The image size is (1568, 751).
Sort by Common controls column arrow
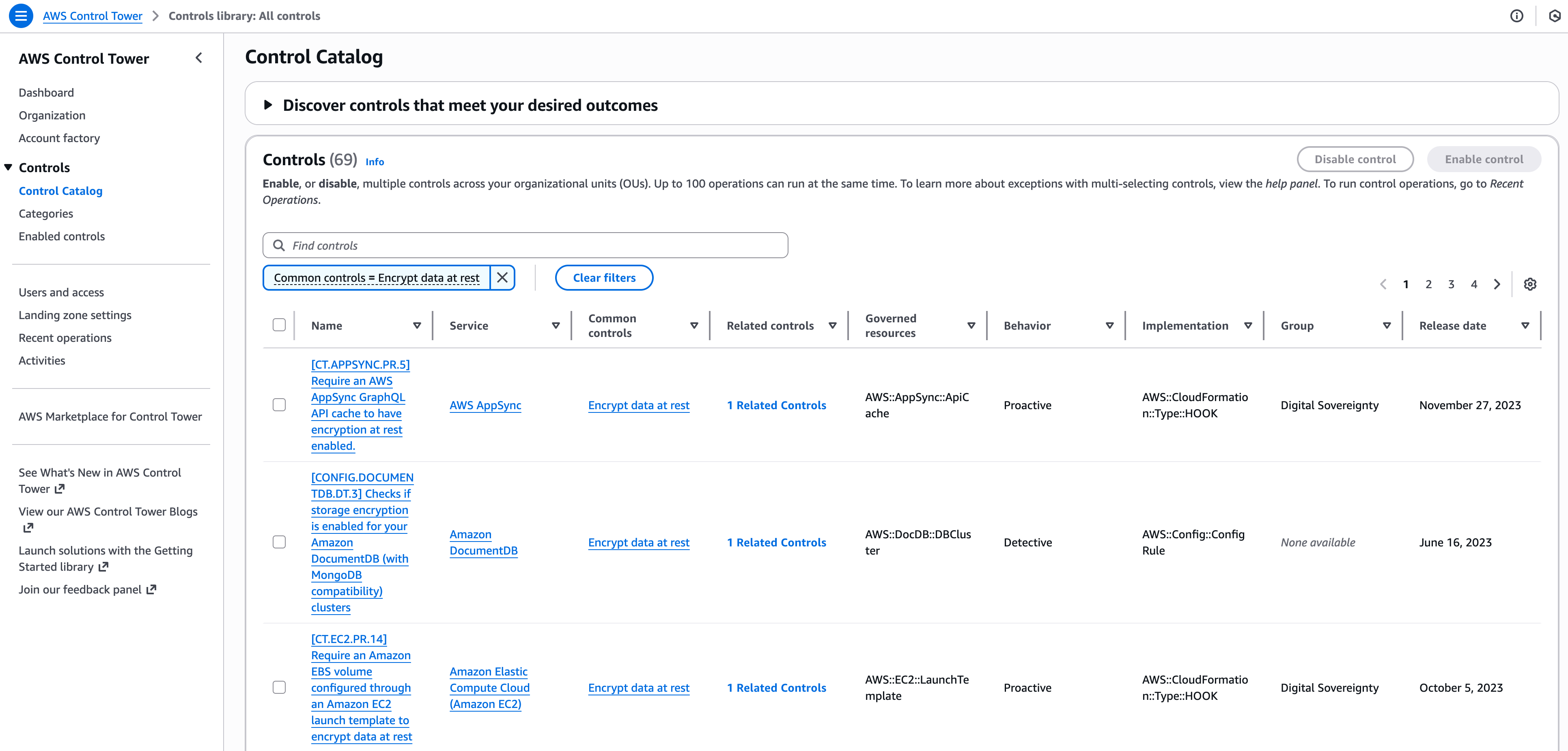(x=694, y=326)
